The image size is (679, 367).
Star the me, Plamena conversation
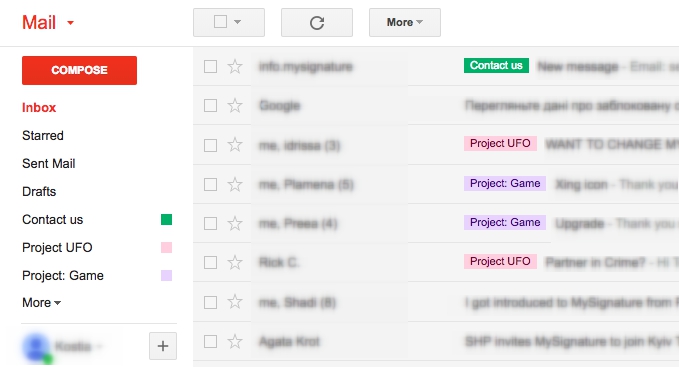tap(235, 184)
